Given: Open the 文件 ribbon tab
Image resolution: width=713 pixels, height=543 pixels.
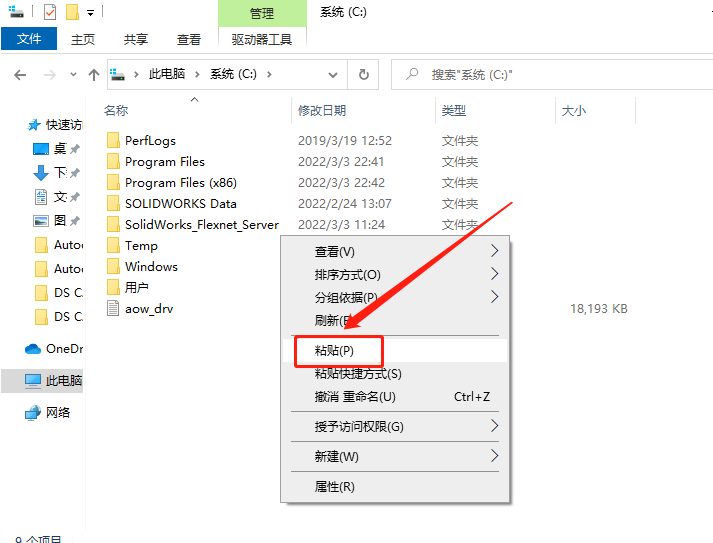Looking at the screenshot, I should 29,39.
